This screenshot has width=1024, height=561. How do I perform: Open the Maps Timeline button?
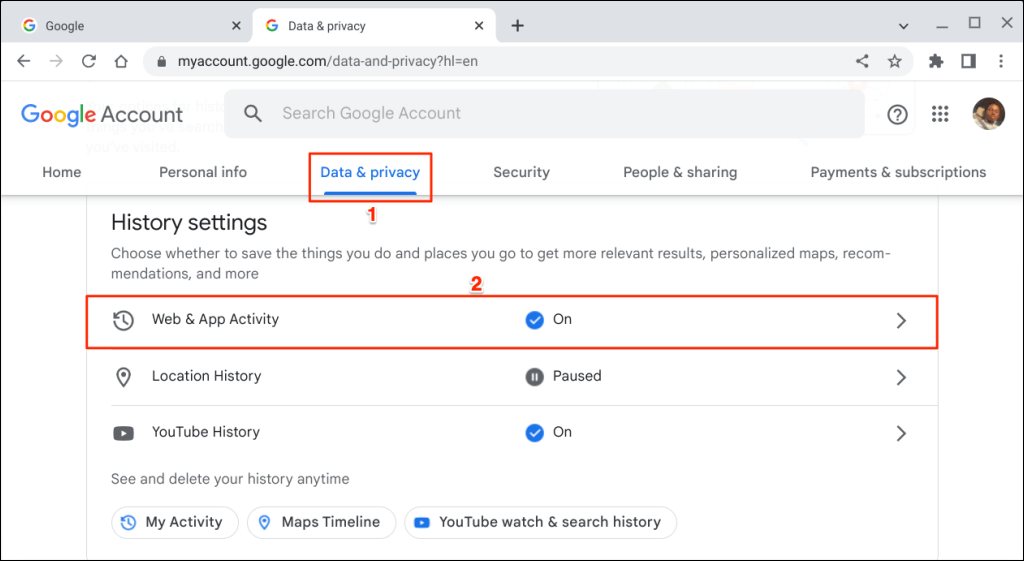pyautogui.click(x=321, y=522)
